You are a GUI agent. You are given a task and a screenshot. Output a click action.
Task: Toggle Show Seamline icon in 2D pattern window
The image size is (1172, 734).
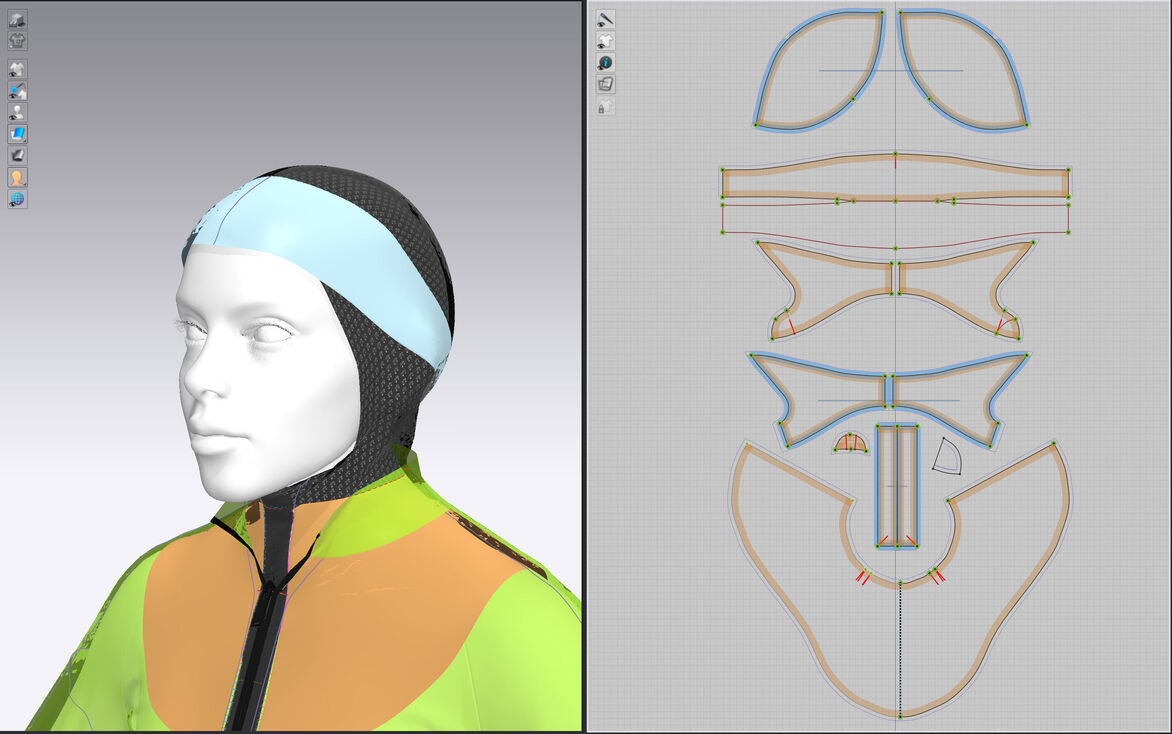[x=605, y=19]
